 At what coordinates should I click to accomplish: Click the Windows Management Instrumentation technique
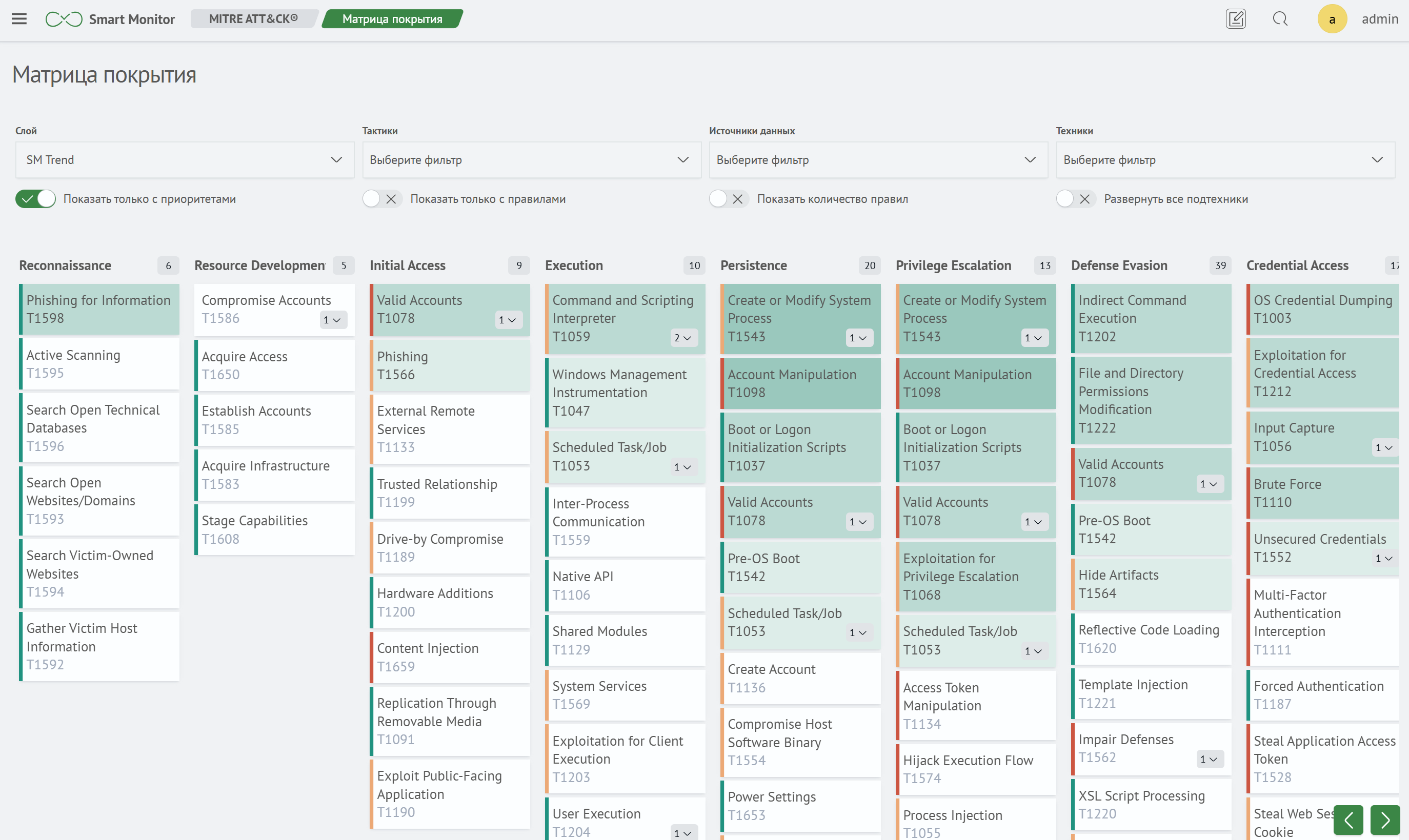tap(625, 392)
